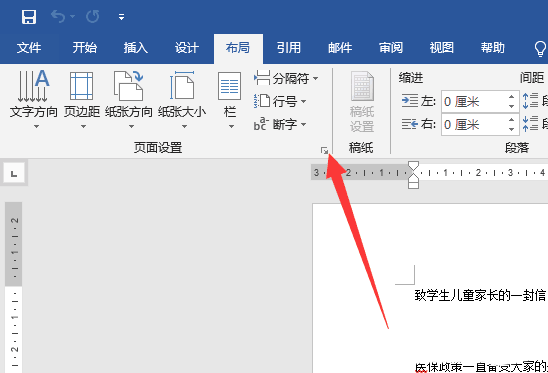Click the first line indent ruler marker
The image size is (548, 373).
click(x=413, y=166)
